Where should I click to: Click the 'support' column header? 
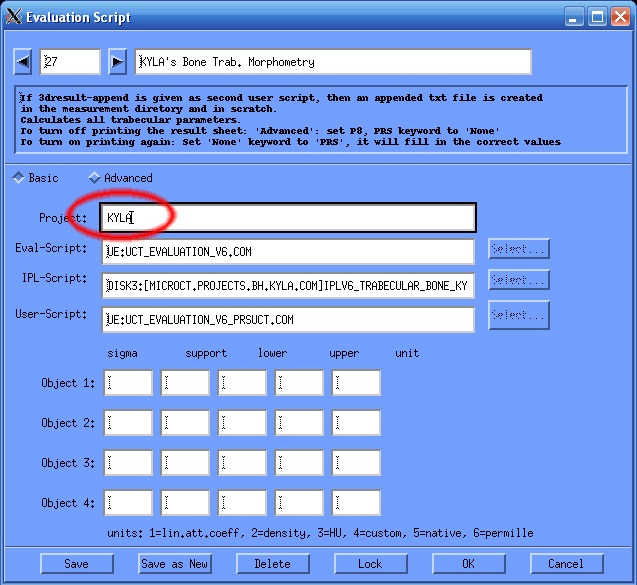coord(206,353)
